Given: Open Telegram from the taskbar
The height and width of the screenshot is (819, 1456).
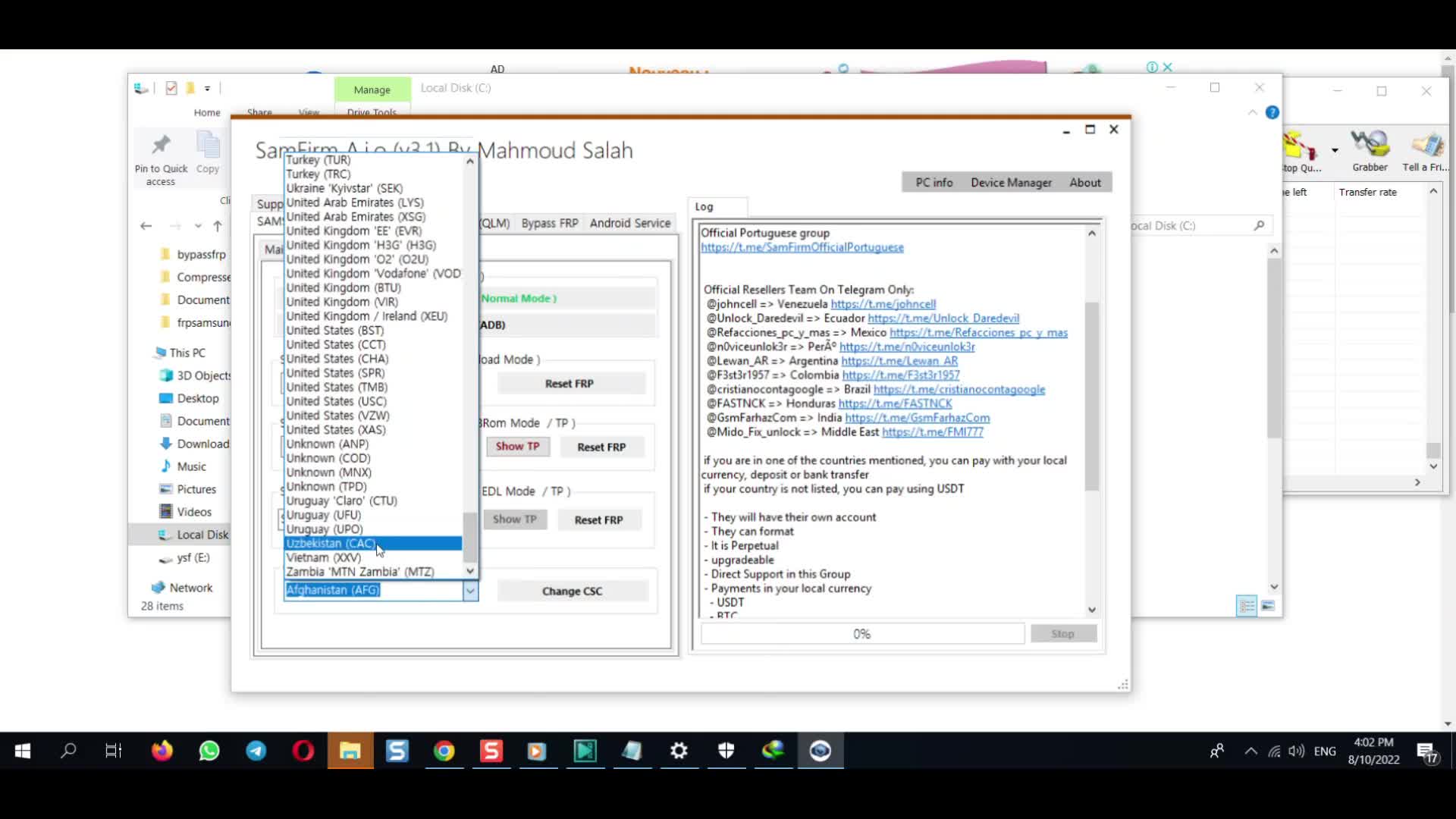Looking at the screenshot, I should coord(256,751).
